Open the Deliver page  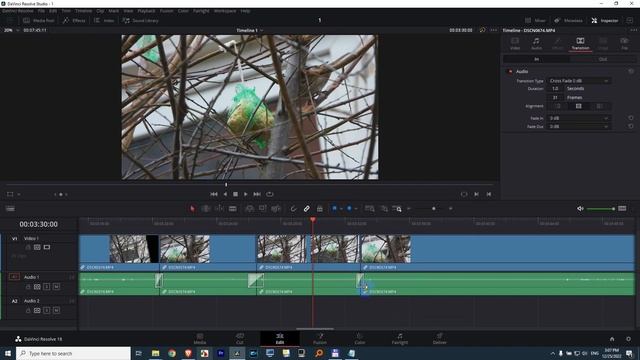[x=440, y=339]
